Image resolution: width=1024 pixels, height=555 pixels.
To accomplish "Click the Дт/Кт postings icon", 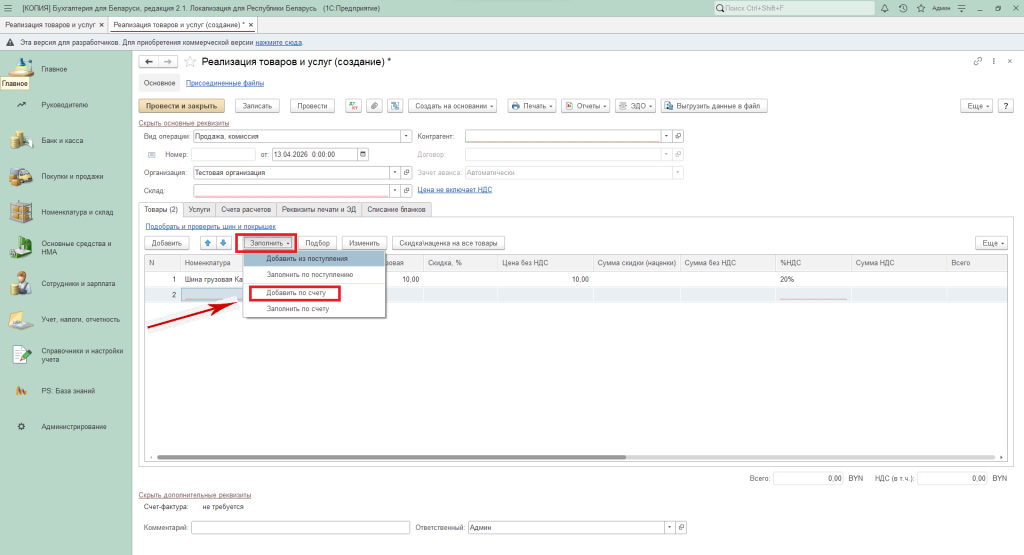I will [x=353, y=106].
